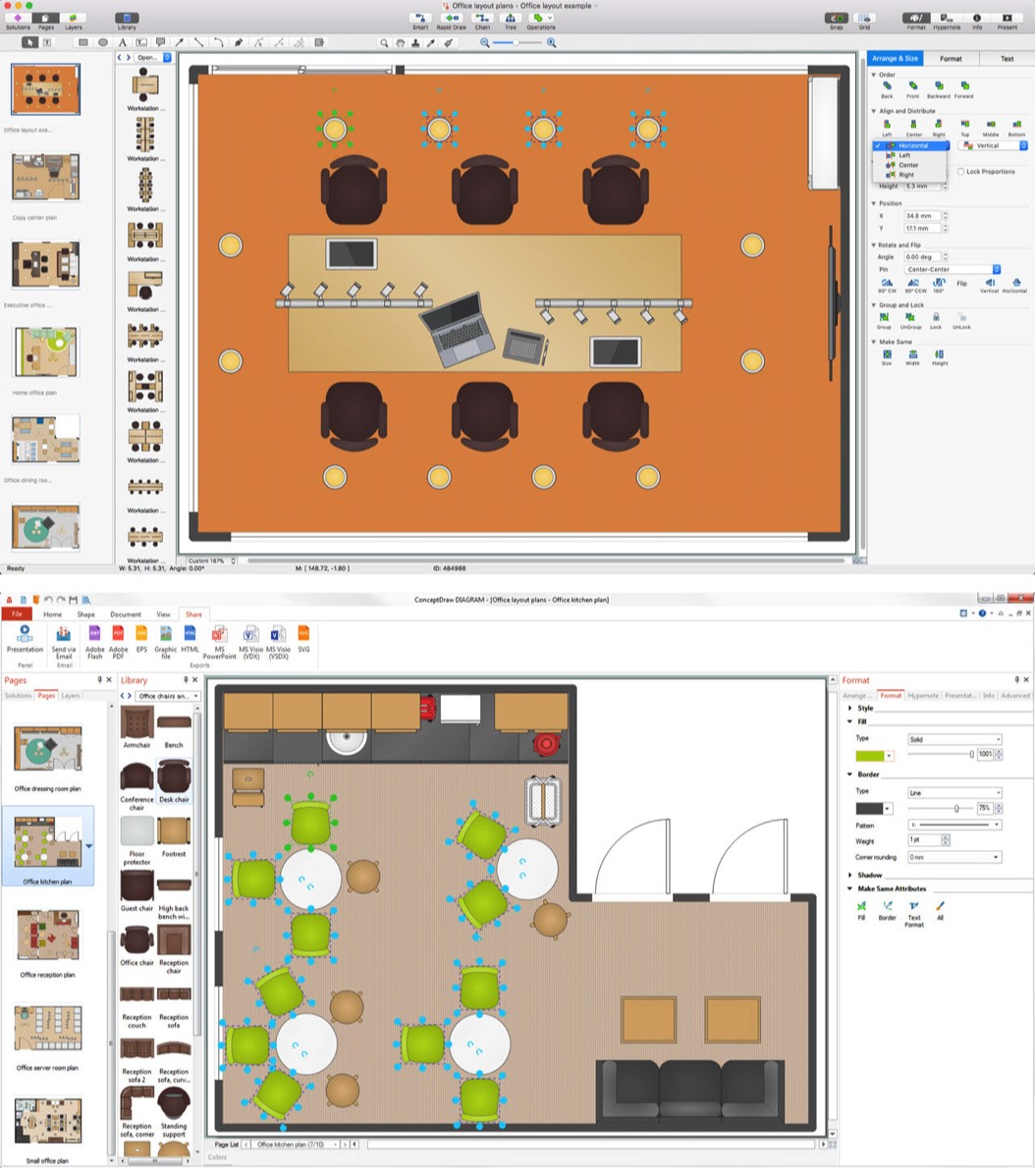Select the Armchair shape in Library
Screen dimensions: 1035x1176
[x=136, y=723]
